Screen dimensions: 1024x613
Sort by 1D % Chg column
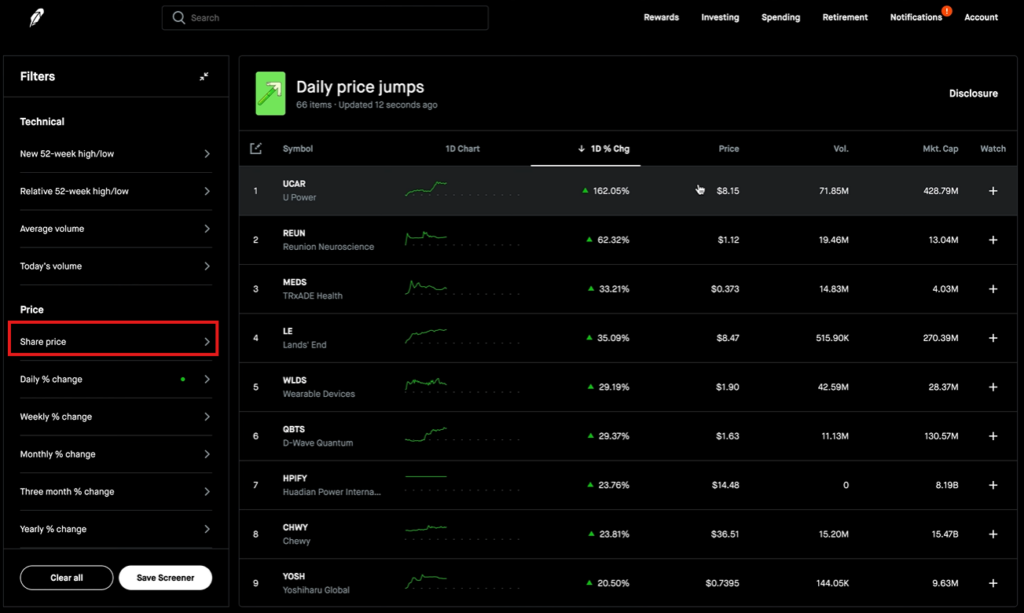[604, 149]
